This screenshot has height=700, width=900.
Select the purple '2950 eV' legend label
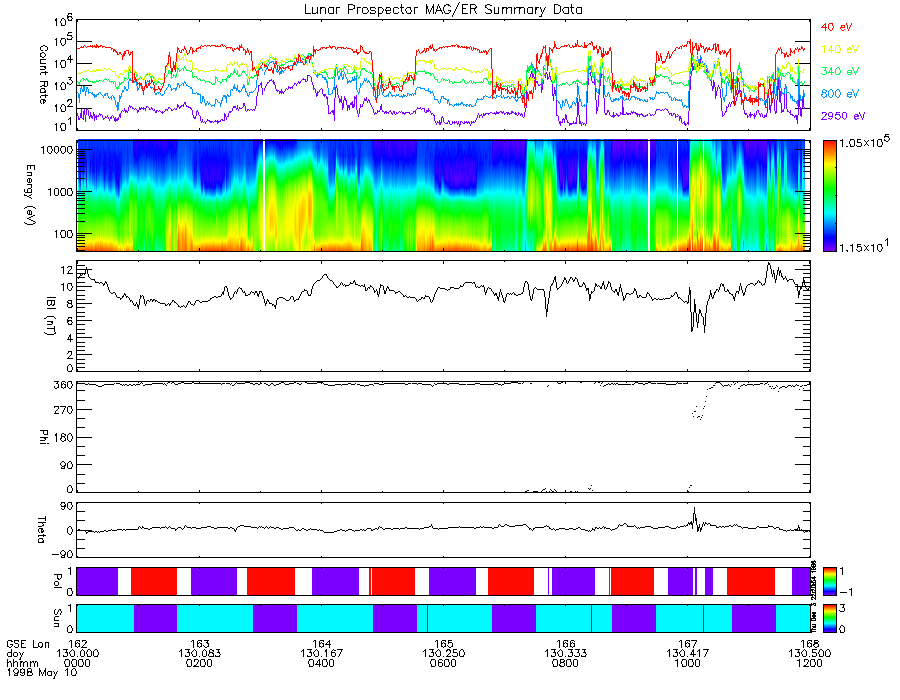point(843,116)
